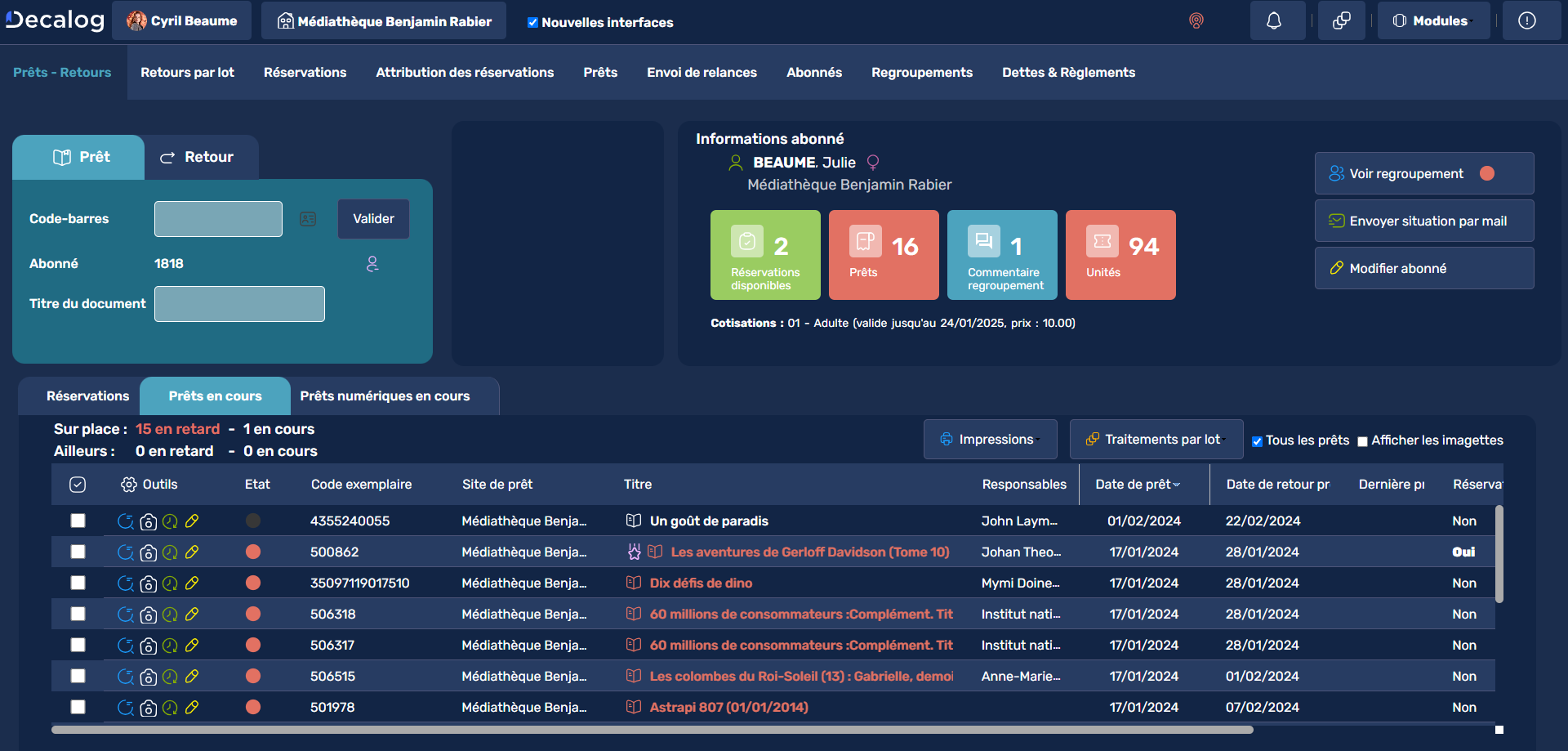
Task: Select the green renew icon for Dix défis de dino
Action: click(170, 583)
